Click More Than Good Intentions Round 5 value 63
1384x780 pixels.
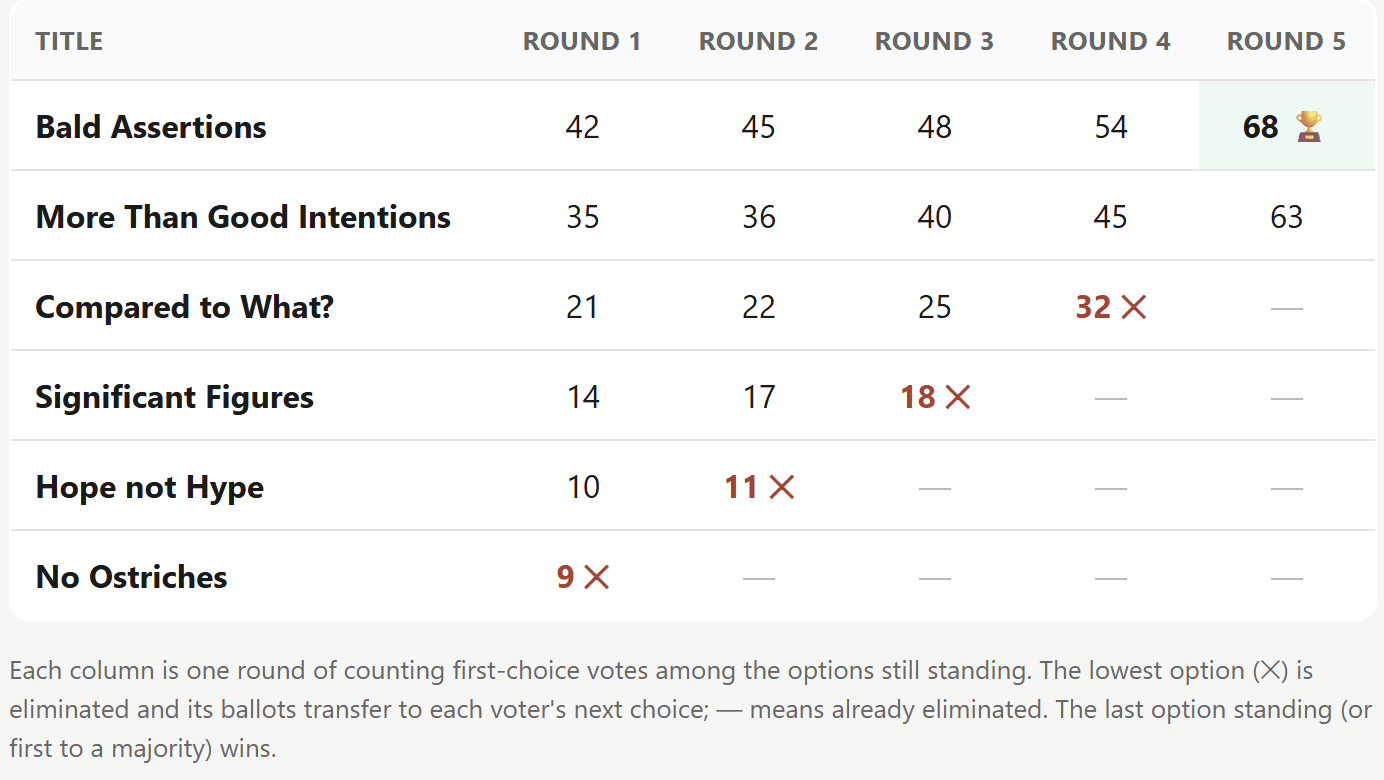pos(1286,217)
